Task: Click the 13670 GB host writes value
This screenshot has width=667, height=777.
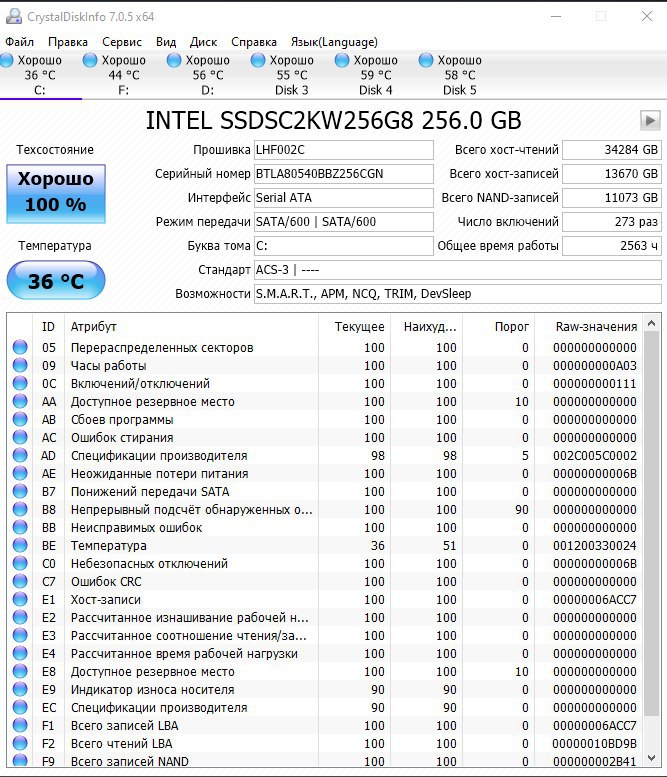Action: point(612,174)
